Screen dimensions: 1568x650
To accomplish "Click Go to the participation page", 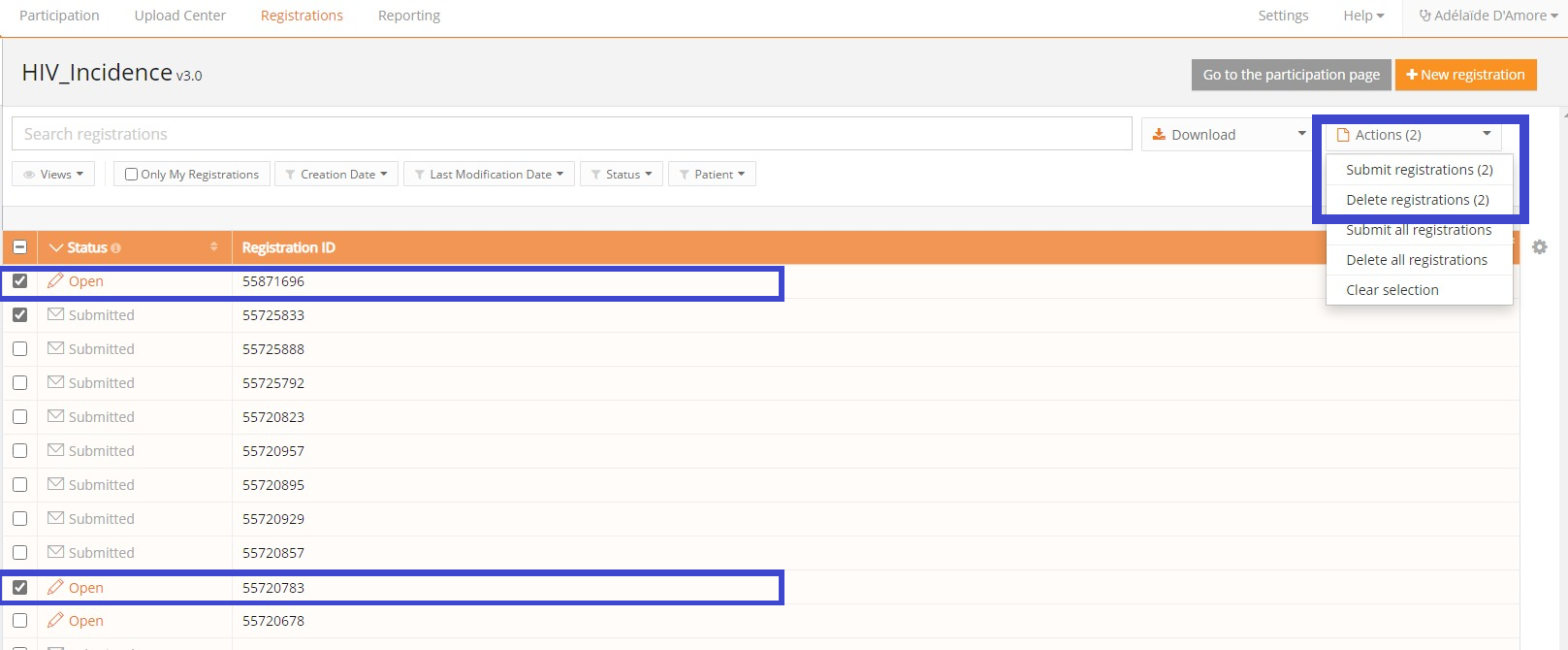I will pyautogui.click(x=1291, y=75).
